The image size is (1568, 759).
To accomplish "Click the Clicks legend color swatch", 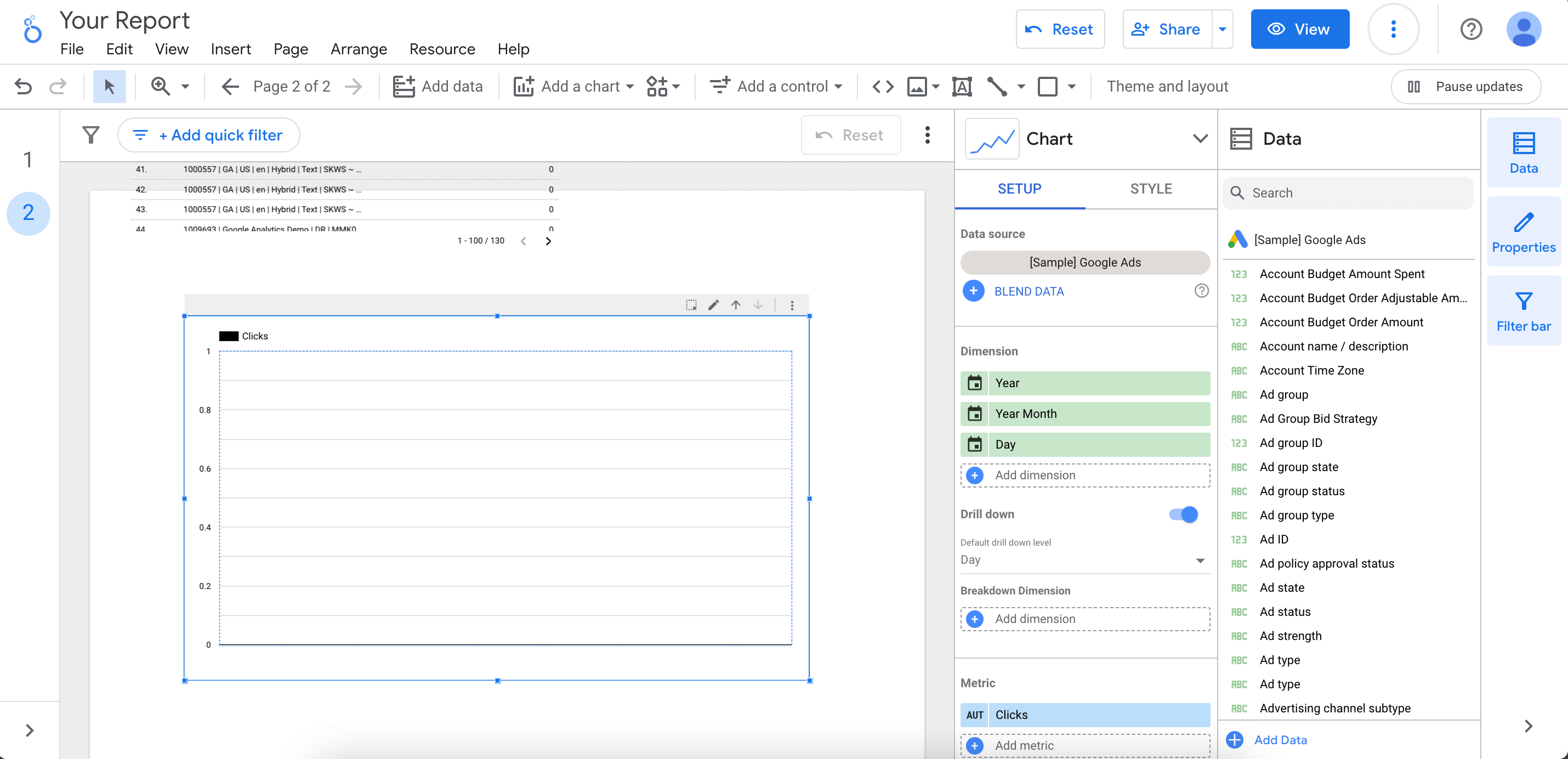I will (229, 336).
